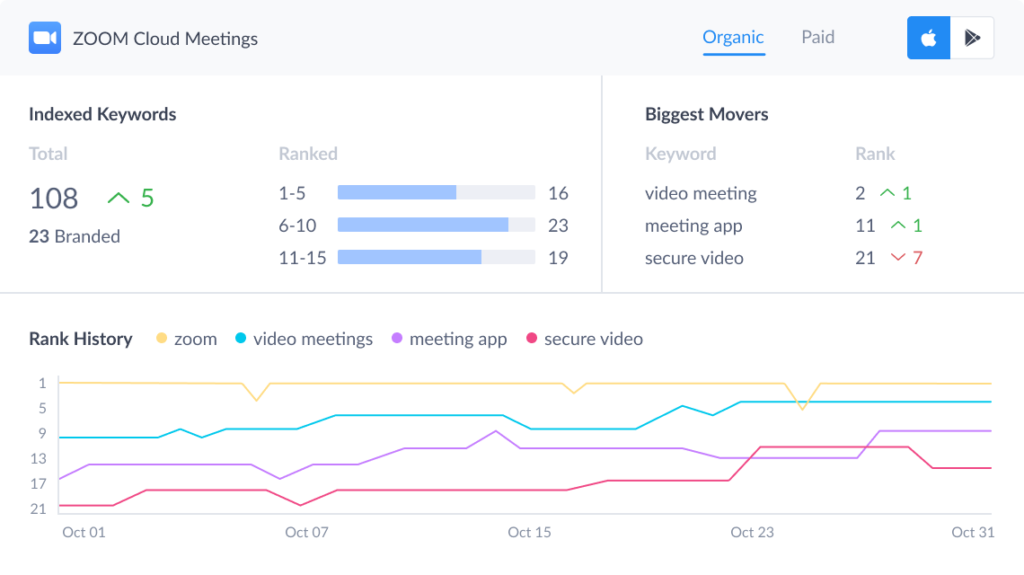The image size is (1024, 575).
Task: Click the count 19 for rank 11-15
Action: [x=558, y=257]
